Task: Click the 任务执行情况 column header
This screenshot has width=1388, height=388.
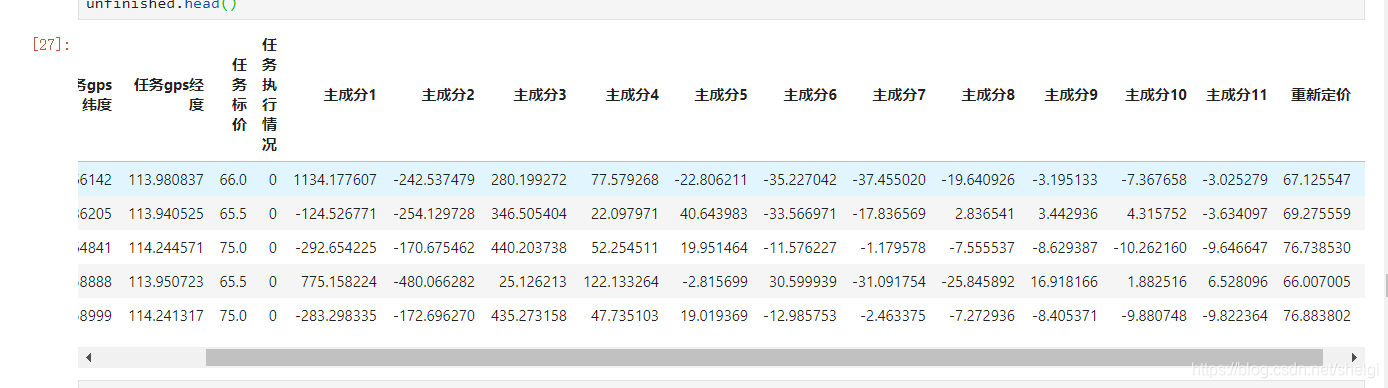Action: [269, 95]
